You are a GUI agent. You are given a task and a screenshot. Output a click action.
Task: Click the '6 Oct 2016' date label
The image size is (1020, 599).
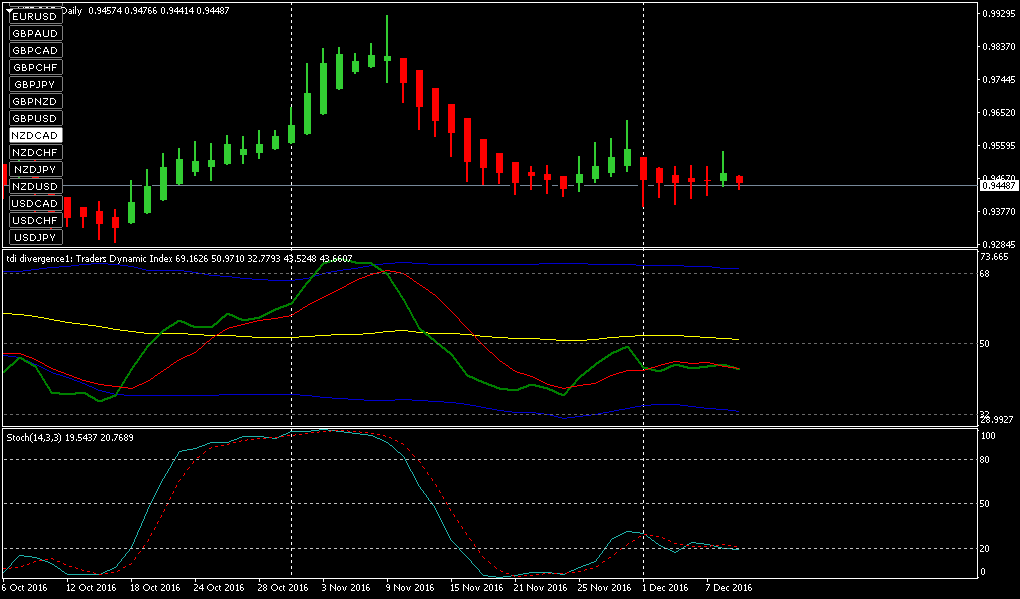click(x=23, y=587)
